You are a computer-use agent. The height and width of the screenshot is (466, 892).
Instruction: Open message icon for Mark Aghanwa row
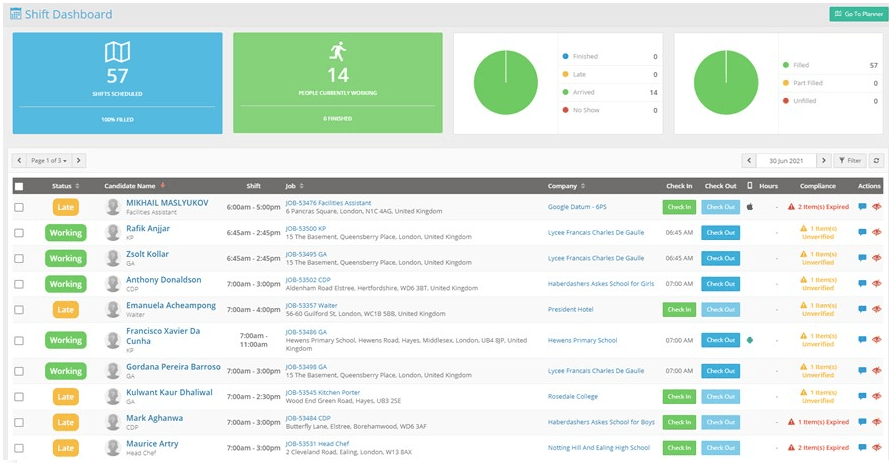(x=862, y=422)
